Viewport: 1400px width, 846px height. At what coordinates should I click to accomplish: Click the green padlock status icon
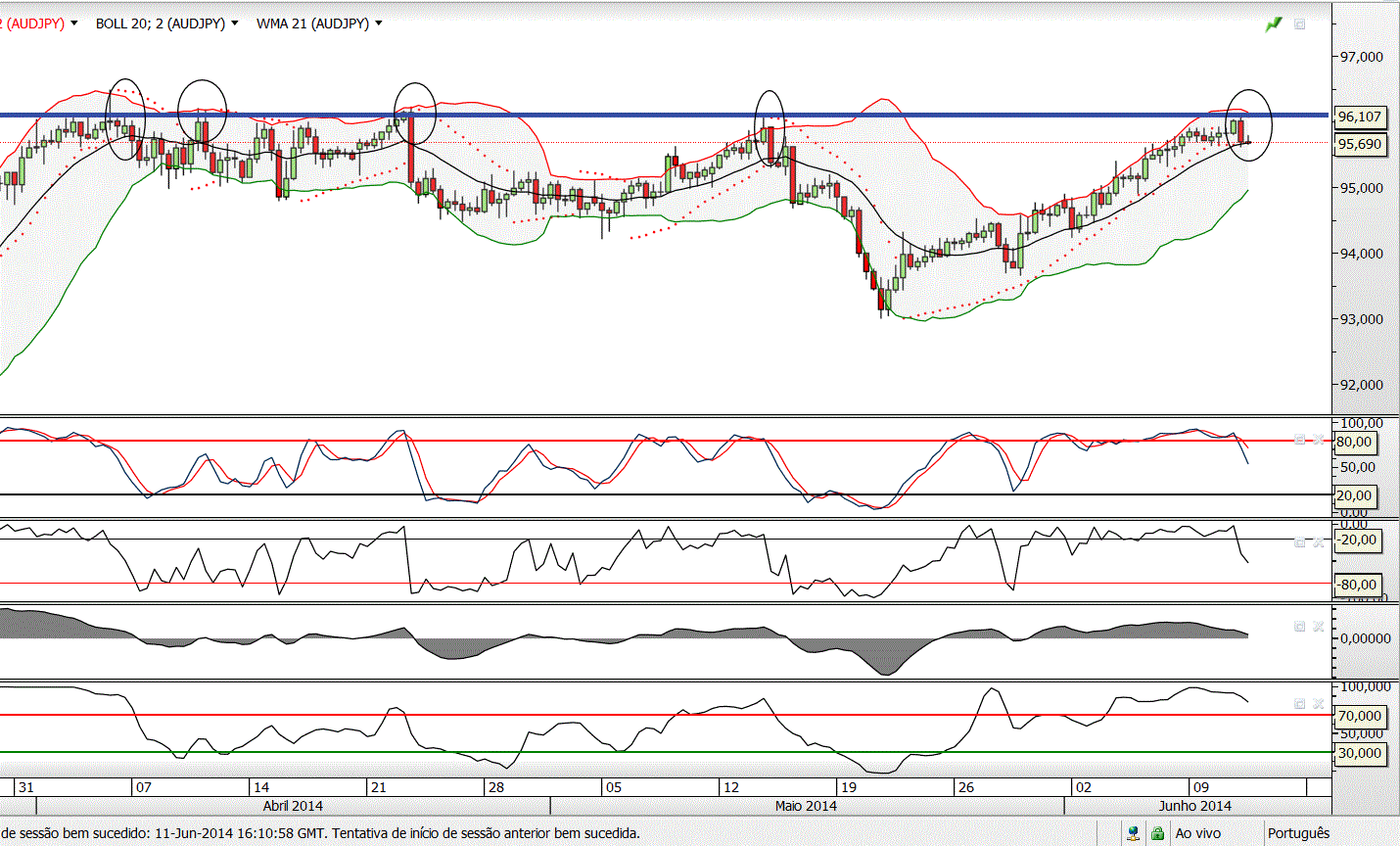(1157, 833)
